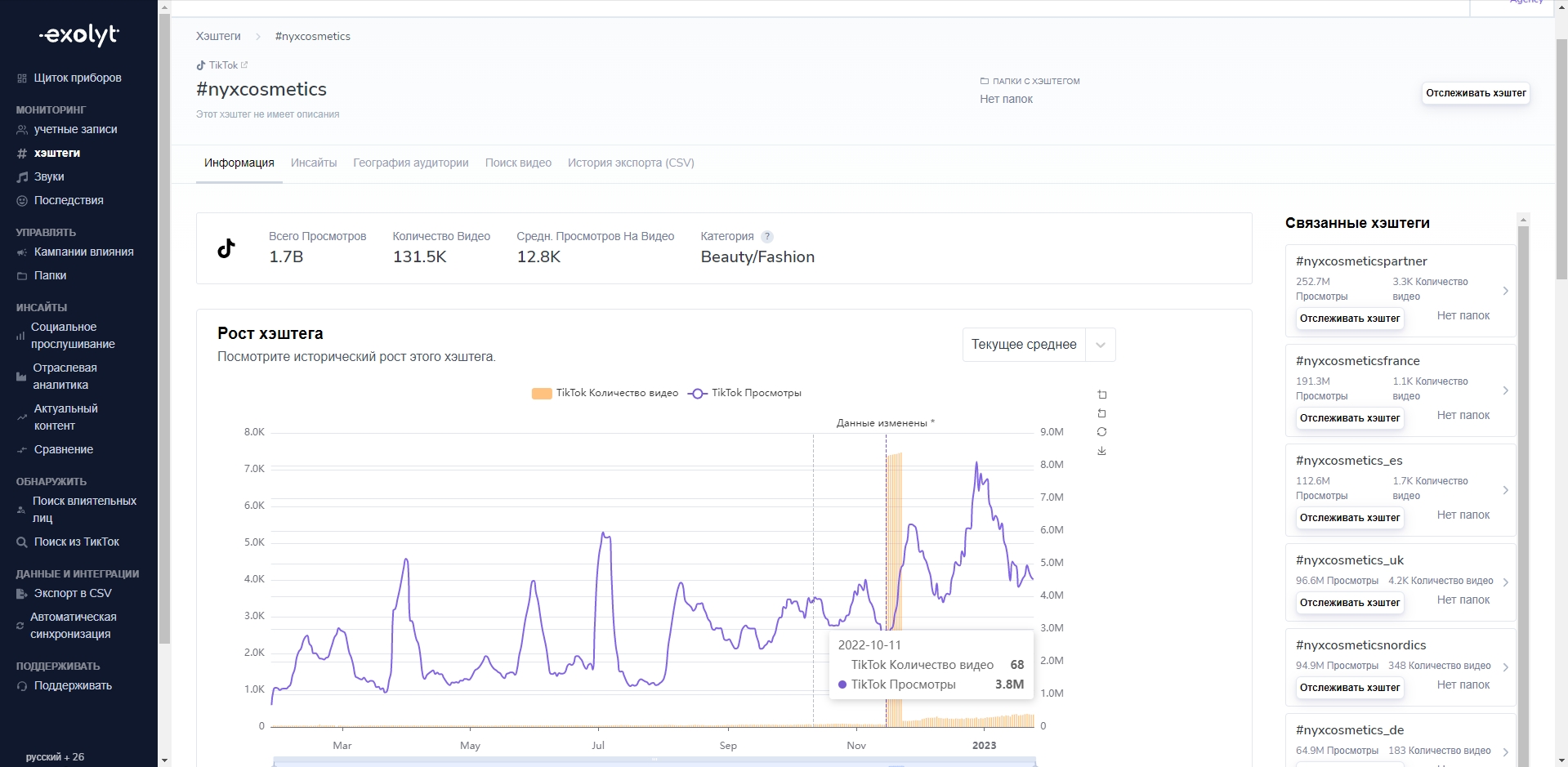This screenshot has width=1568, height=767.
Task: Track #nyxcosmeticspartner with Отслеживать хэштег
Action: point(1350,319)
